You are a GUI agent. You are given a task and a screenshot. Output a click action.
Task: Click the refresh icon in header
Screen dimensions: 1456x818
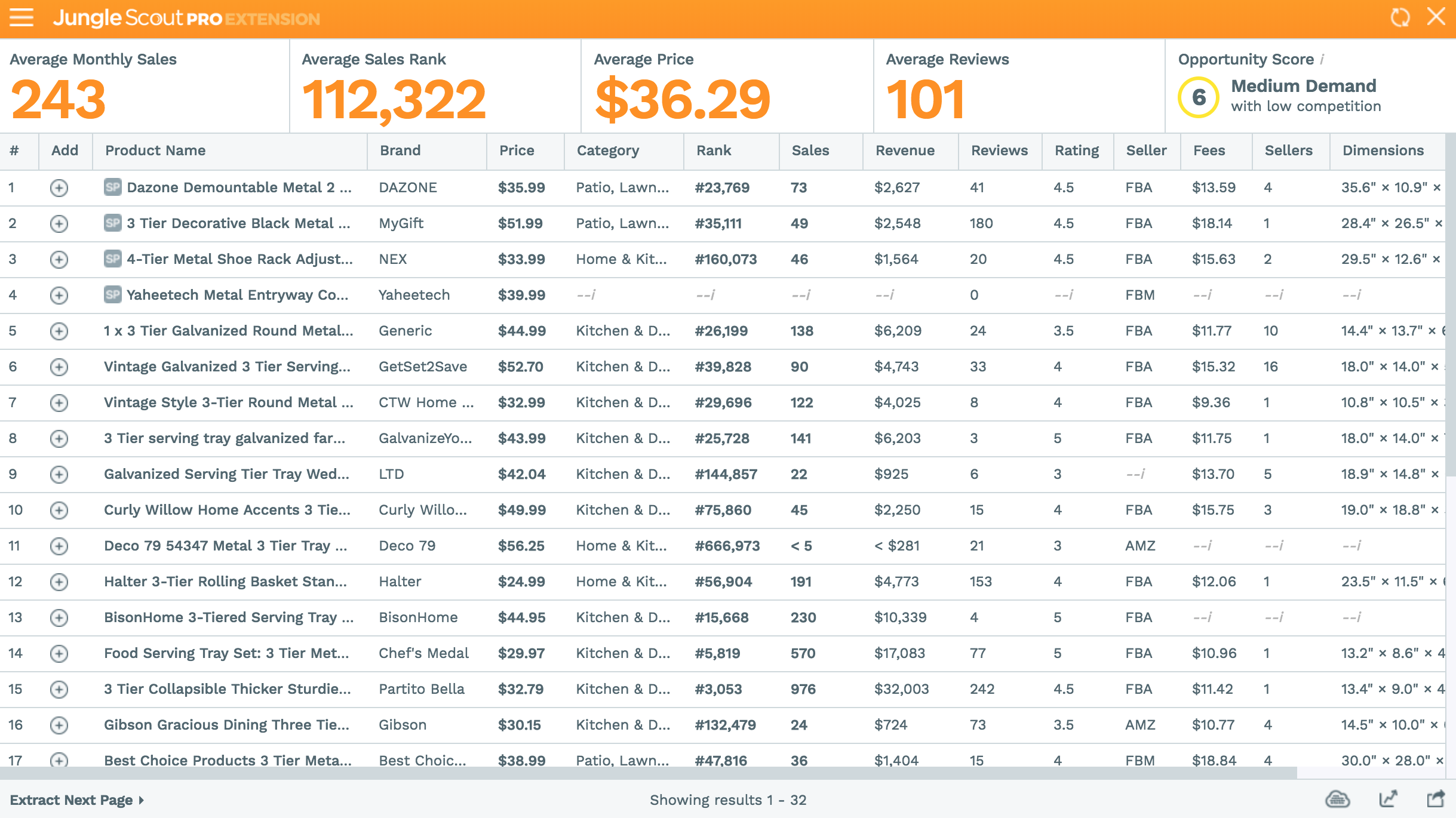coord(1400,17)
